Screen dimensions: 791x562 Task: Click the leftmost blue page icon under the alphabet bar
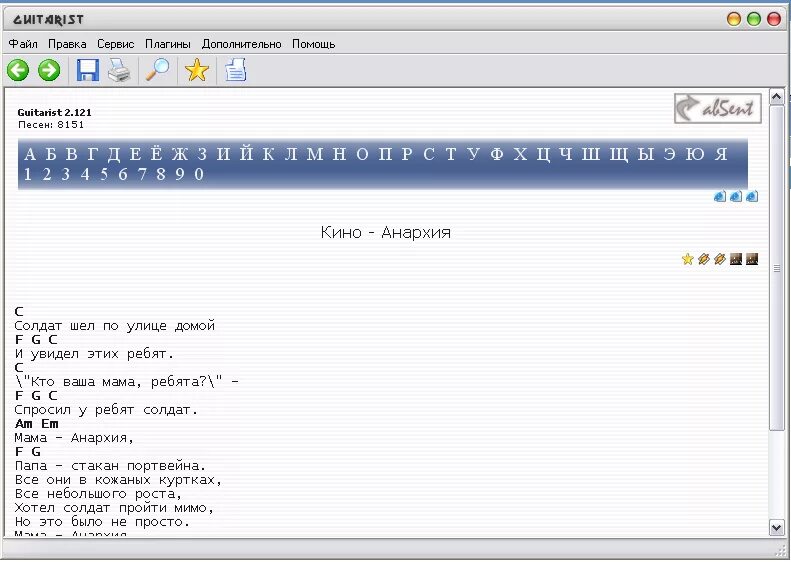[x=720, y=196]
